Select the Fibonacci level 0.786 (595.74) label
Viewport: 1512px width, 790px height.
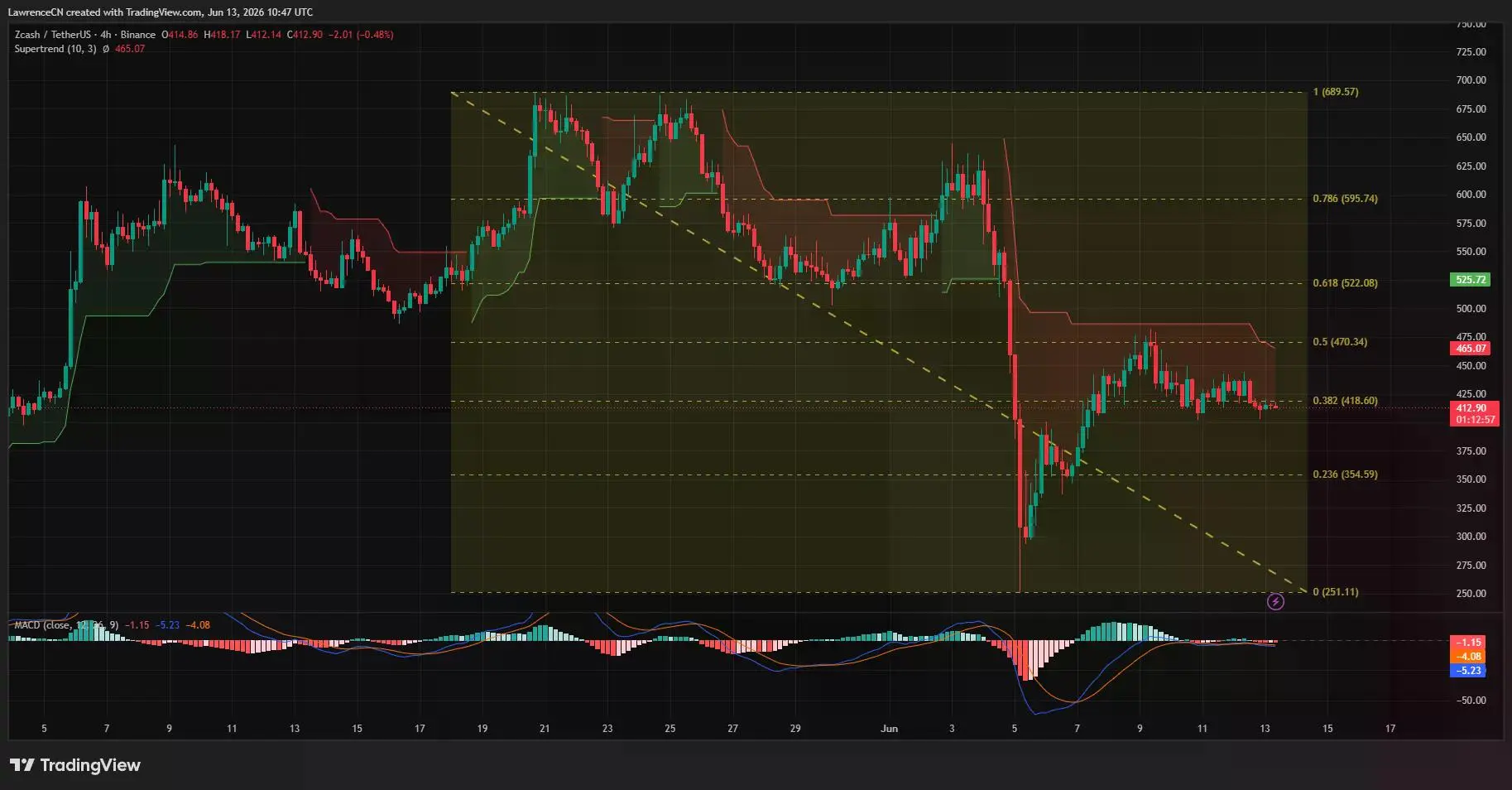point(1345,199)
